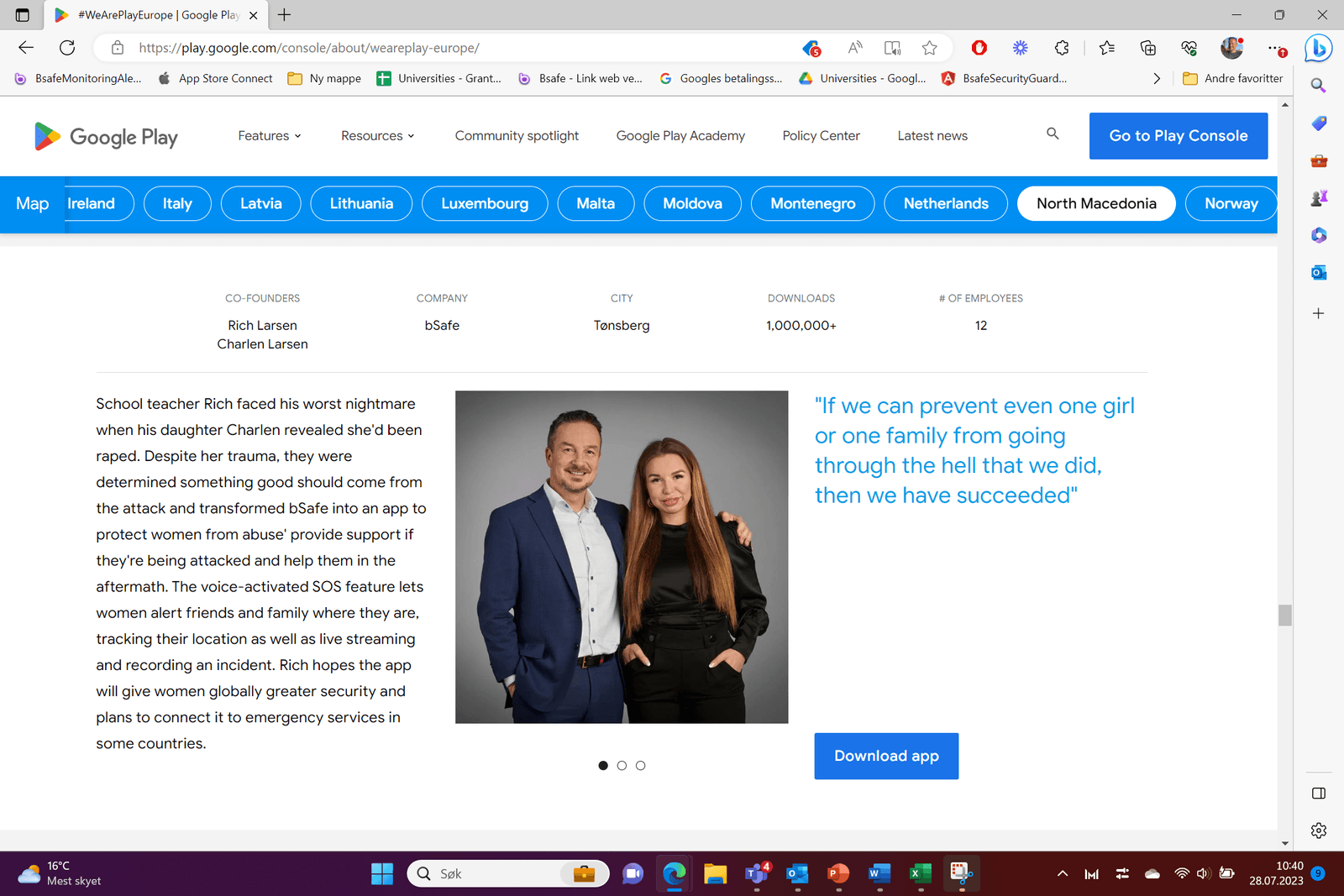Click the search magnifier next to Policy Center
Image resolution: width=1344 pixels, height=896 pixels.
(1053, 134)
